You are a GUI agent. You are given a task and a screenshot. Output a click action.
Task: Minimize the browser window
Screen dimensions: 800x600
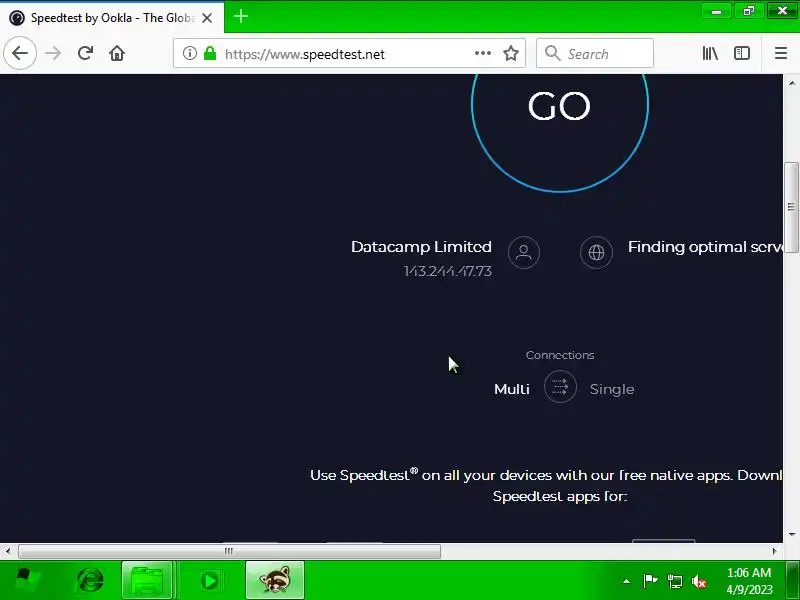716,11
